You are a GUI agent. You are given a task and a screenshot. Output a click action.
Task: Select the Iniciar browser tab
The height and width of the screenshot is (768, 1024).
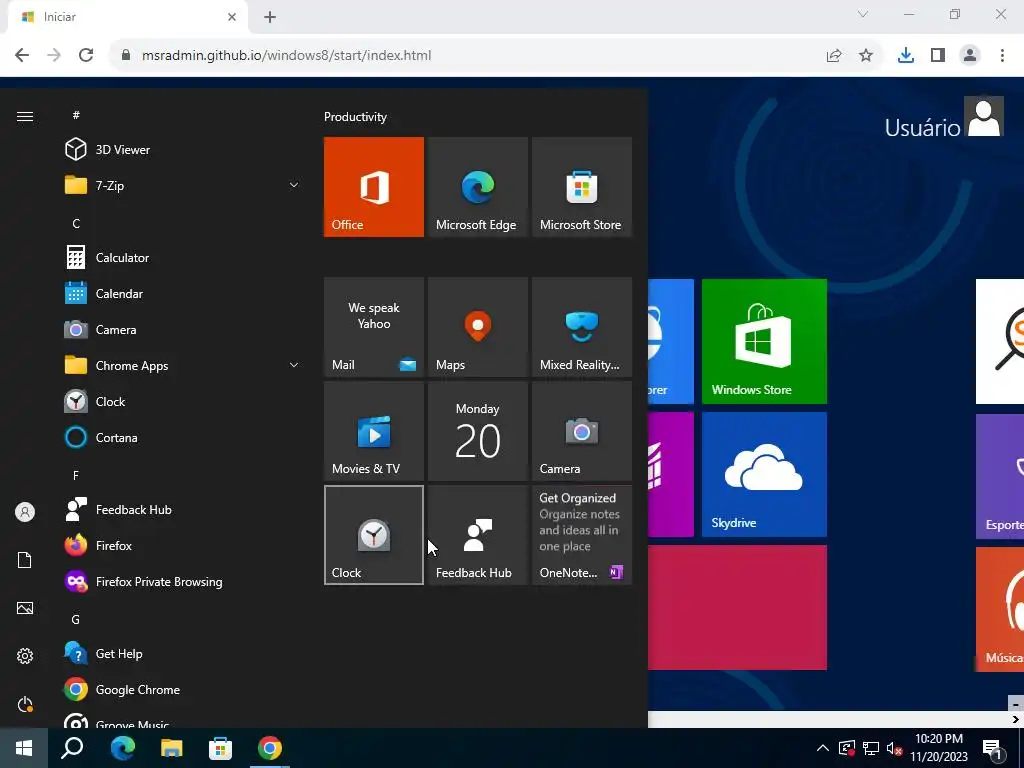point(129,18)
